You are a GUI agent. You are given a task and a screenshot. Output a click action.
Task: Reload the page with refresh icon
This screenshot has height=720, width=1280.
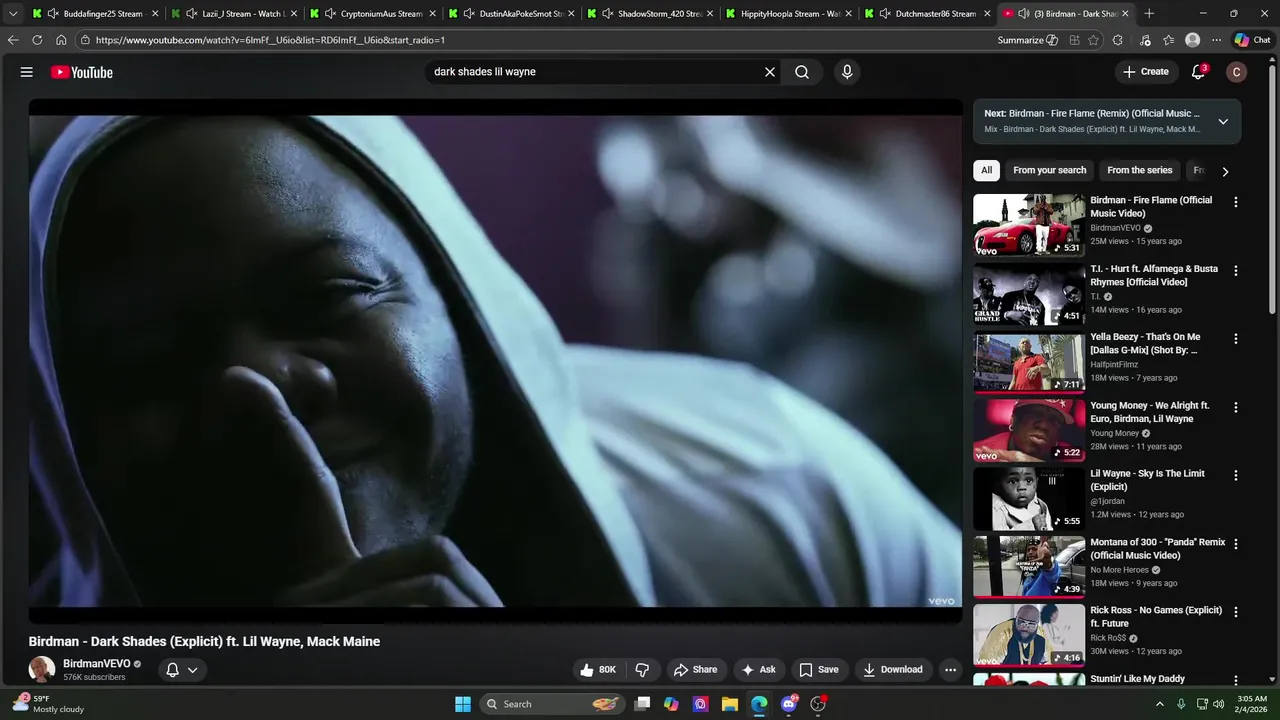(x=37, y=40)
